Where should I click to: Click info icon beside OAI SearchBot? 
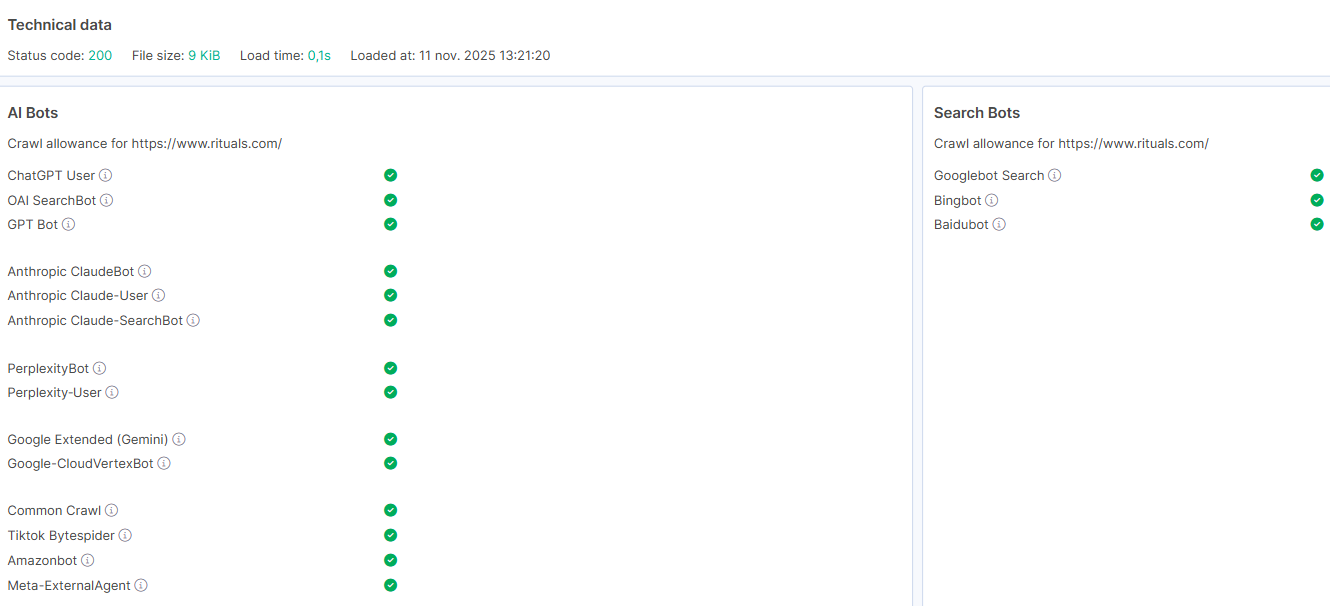click(107, 200)
